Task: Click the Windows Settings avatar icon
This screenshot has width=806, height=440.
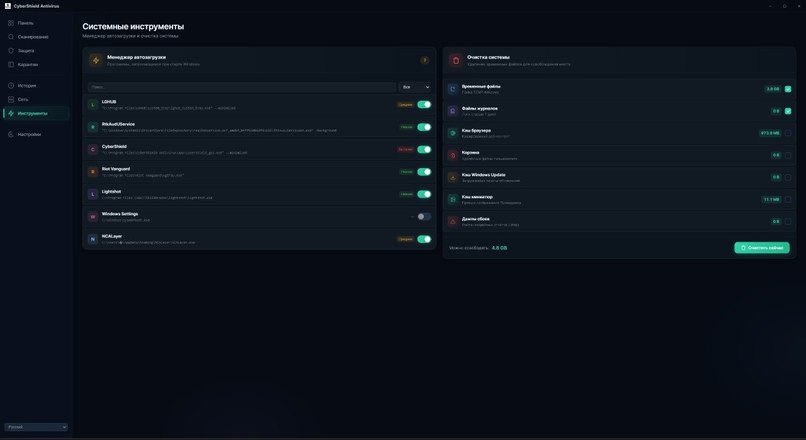Action: point(93,217)
